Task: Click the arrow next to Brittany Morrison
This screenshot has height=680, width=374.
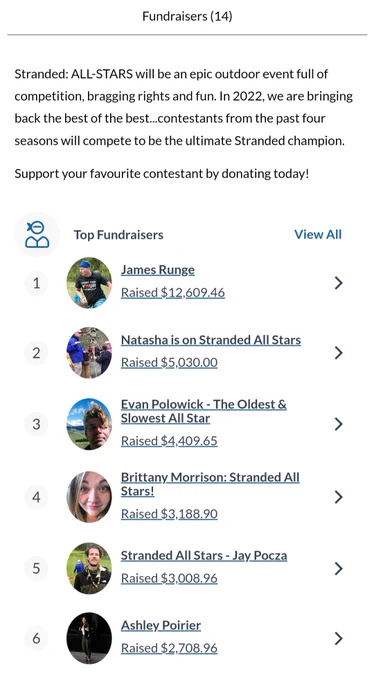Action: point(338,497)
